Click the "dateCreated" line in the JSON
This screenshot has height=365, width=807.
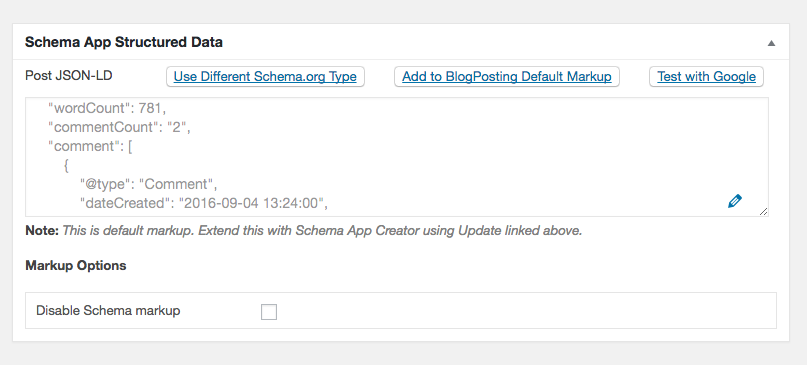coord(204,203)
